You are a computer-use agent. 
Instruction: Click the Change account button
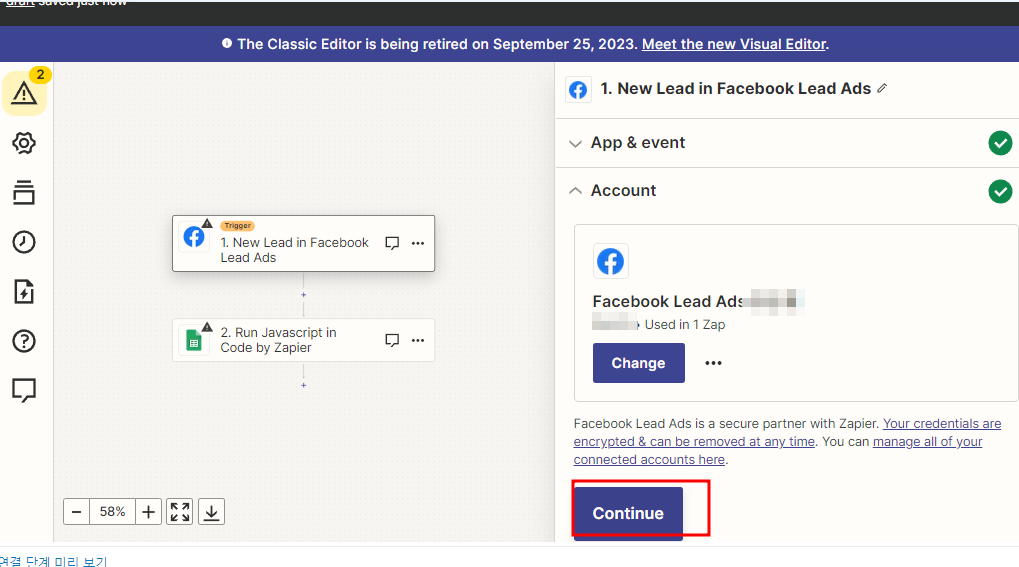click(638, 363)
